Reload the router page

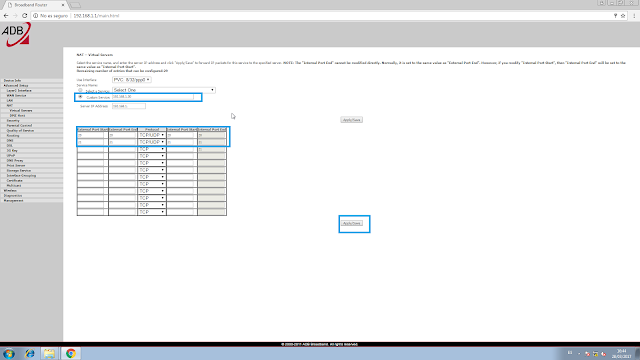pos(24,16)
